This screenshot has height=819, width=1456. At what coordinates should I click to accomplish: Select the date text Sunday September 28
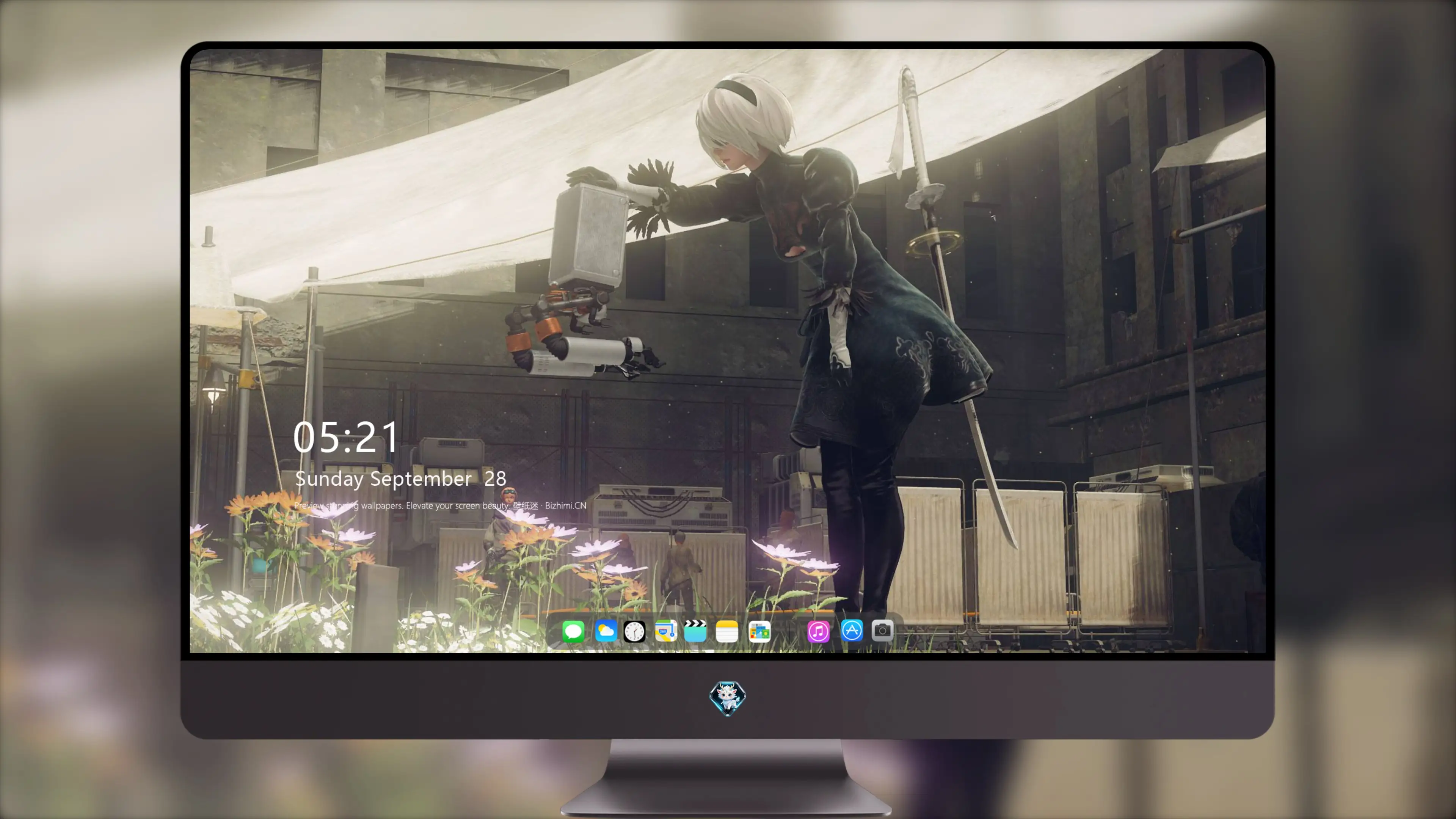click(401, 479)
